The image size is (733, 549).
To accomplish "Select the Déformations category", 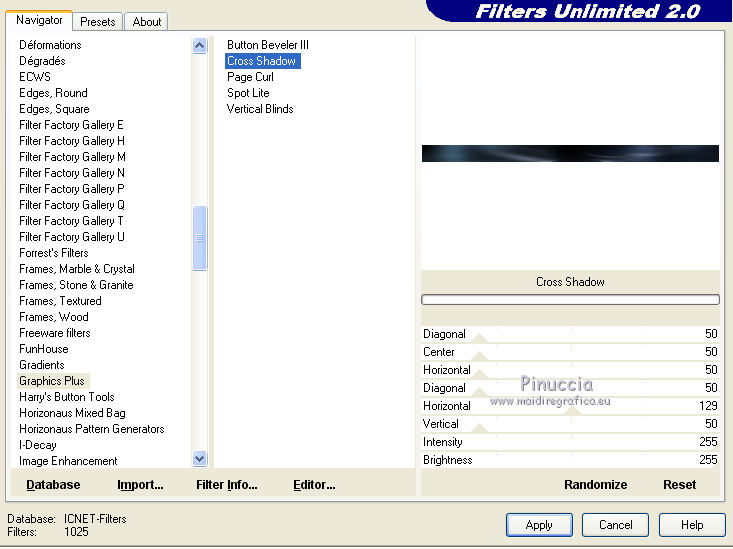I will coord(50,45).
